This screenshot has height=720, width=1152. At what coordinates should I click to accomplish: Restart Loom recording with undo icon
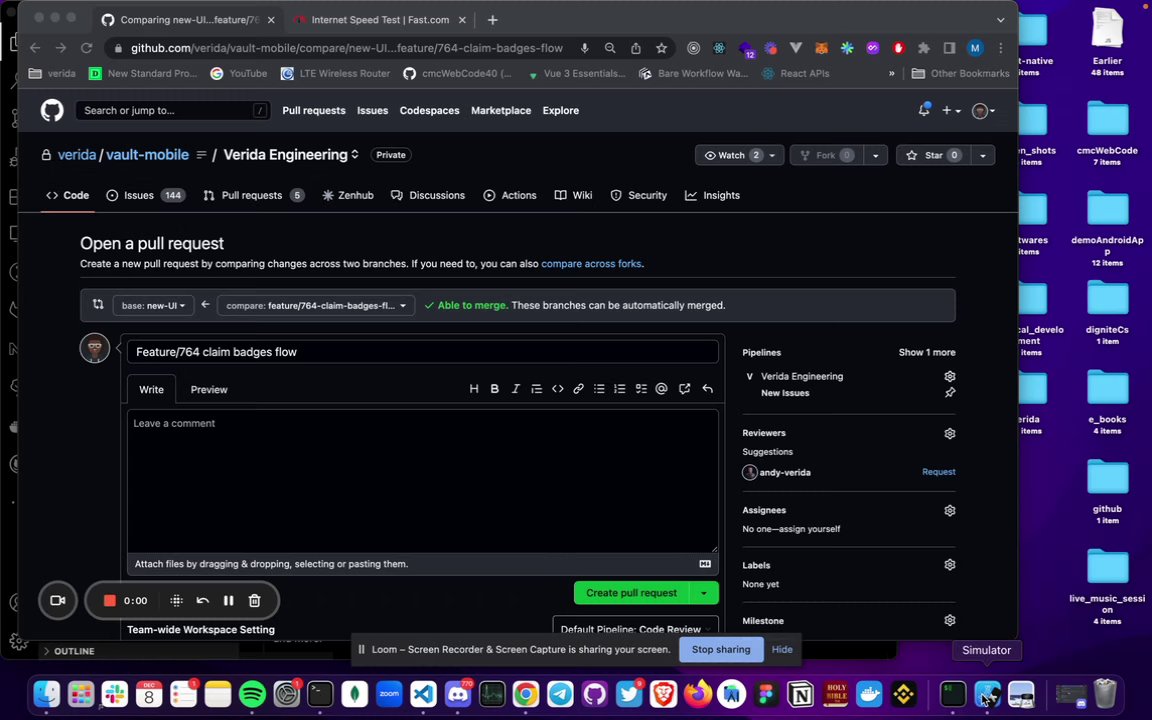[x=203, y=600]
